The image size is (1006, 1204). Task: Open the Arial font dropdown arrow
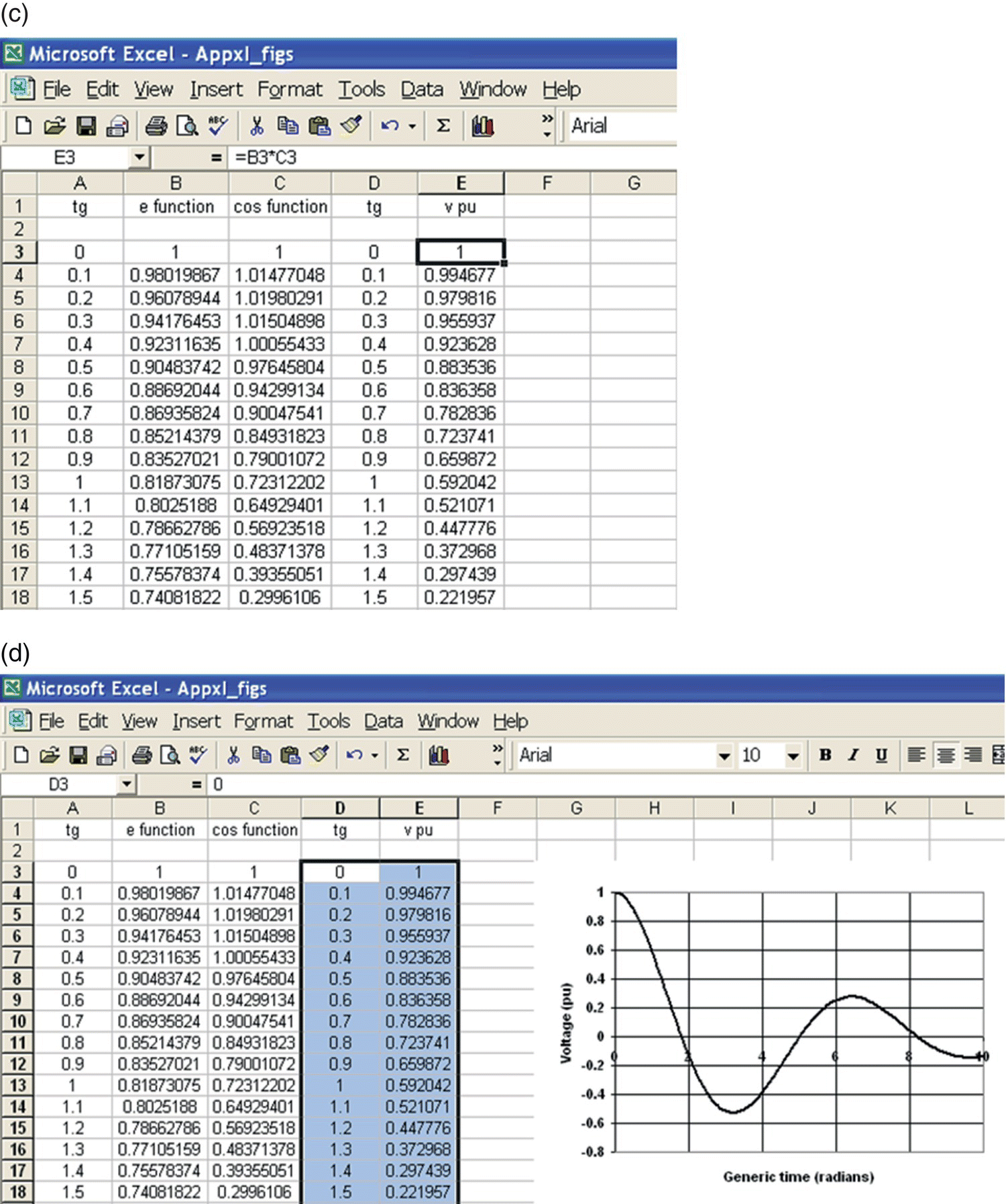tap(724, 756)
